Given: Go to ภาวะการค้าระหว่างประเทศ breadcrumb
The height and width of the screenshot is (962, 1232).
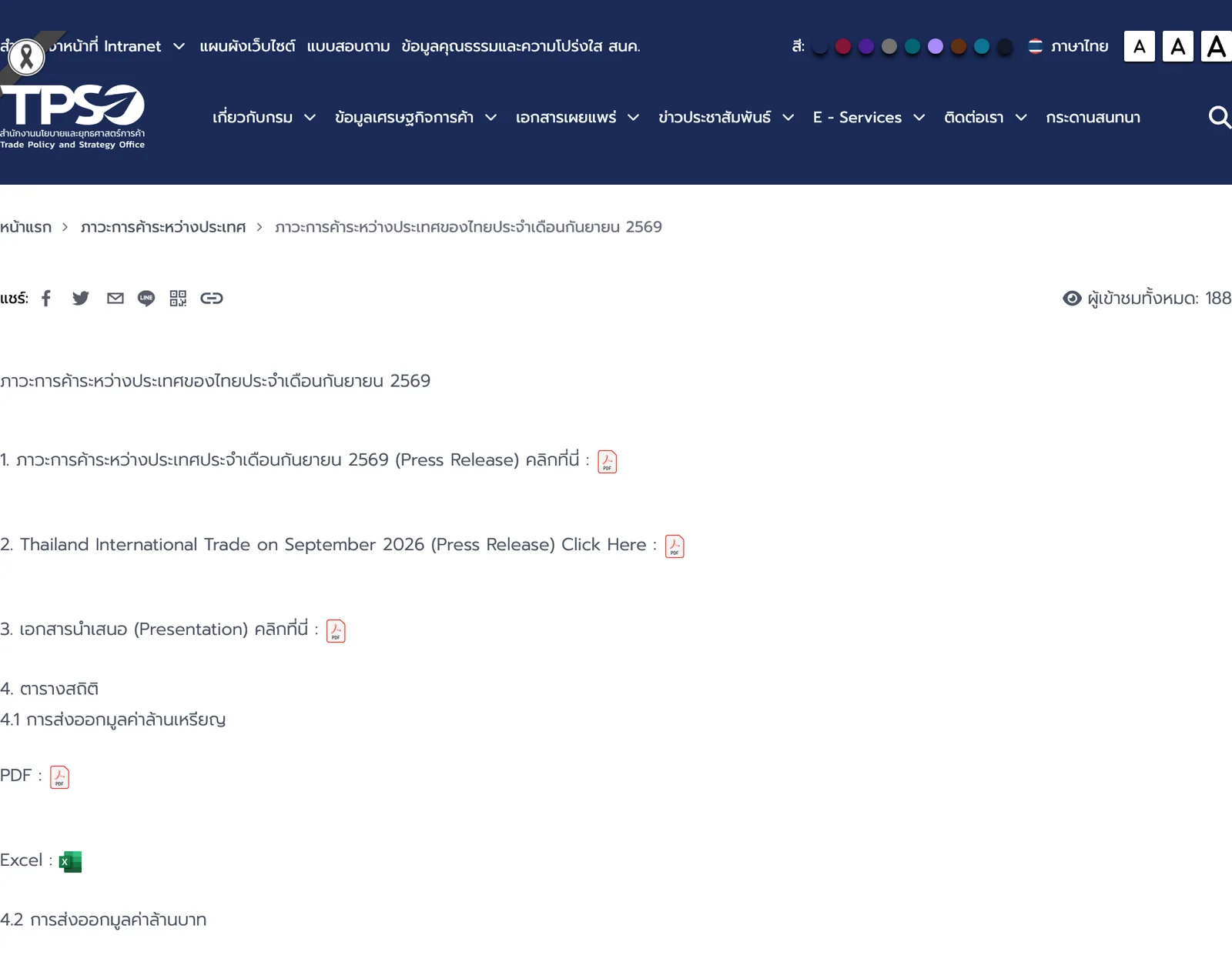Looking at the screenshot, I should click(x=163, y=227).
